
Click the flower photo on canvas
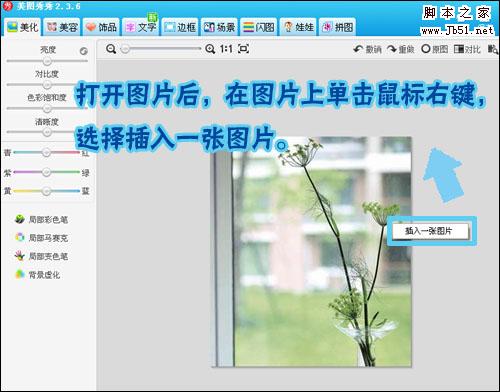(312, 252)
